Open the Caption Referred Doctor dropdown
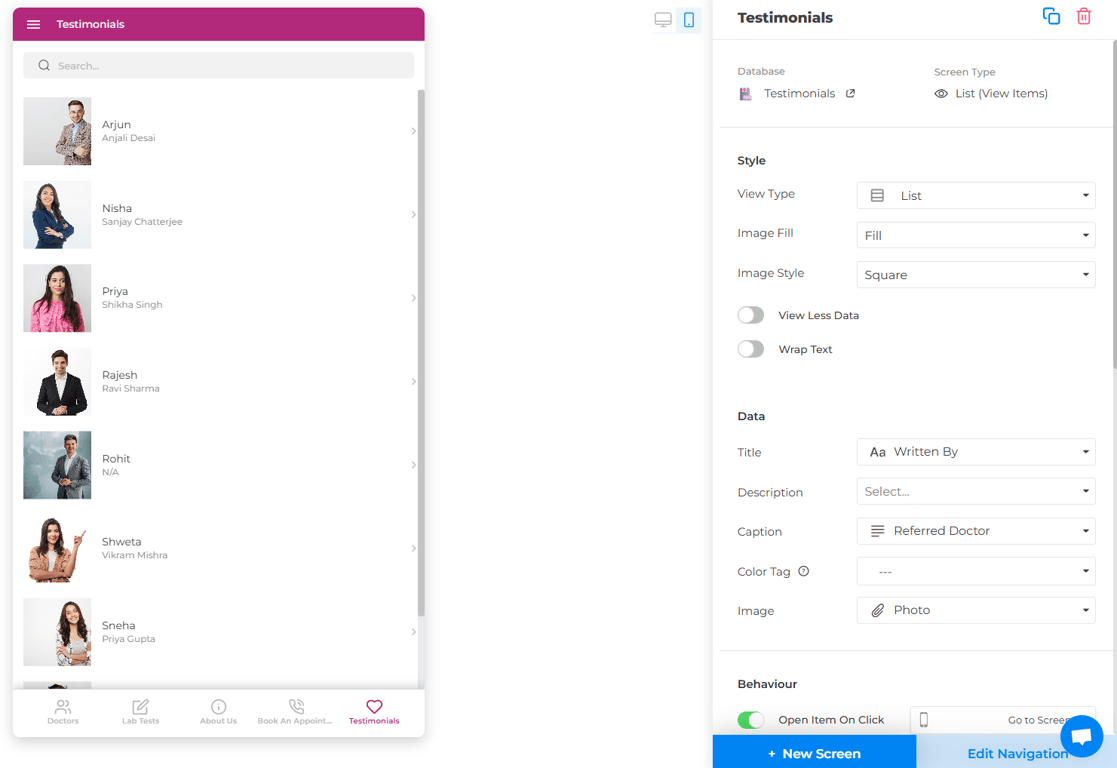 [976, 531]
